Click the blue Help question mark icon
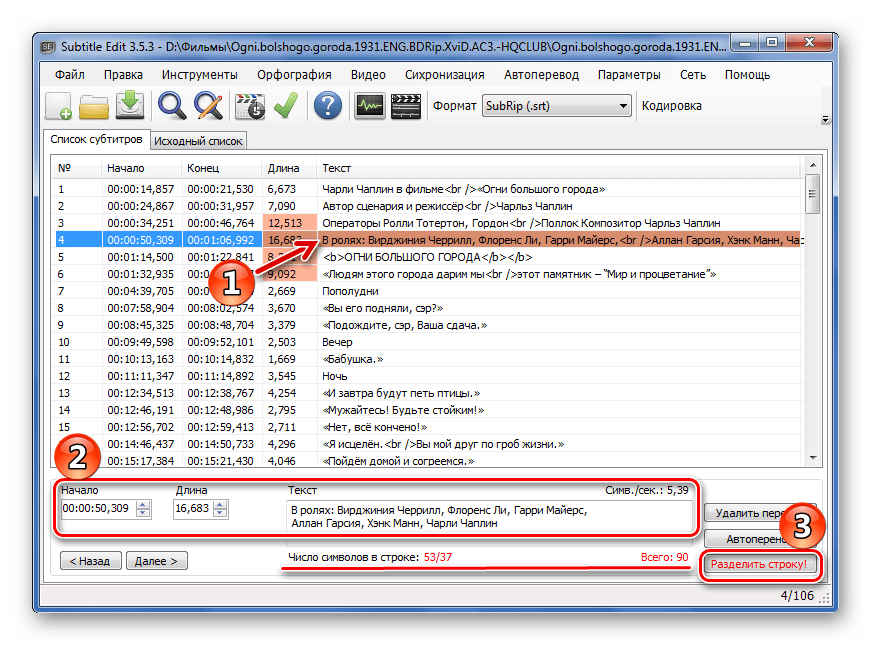The width and height of the screenshot is (872, 646). pos(328,105)
